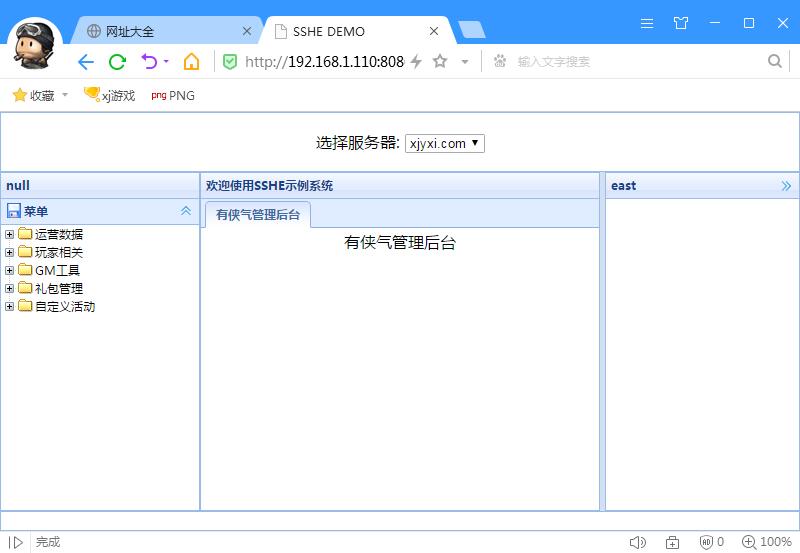Click the sound speaker icon in status bar

[637, 542]
